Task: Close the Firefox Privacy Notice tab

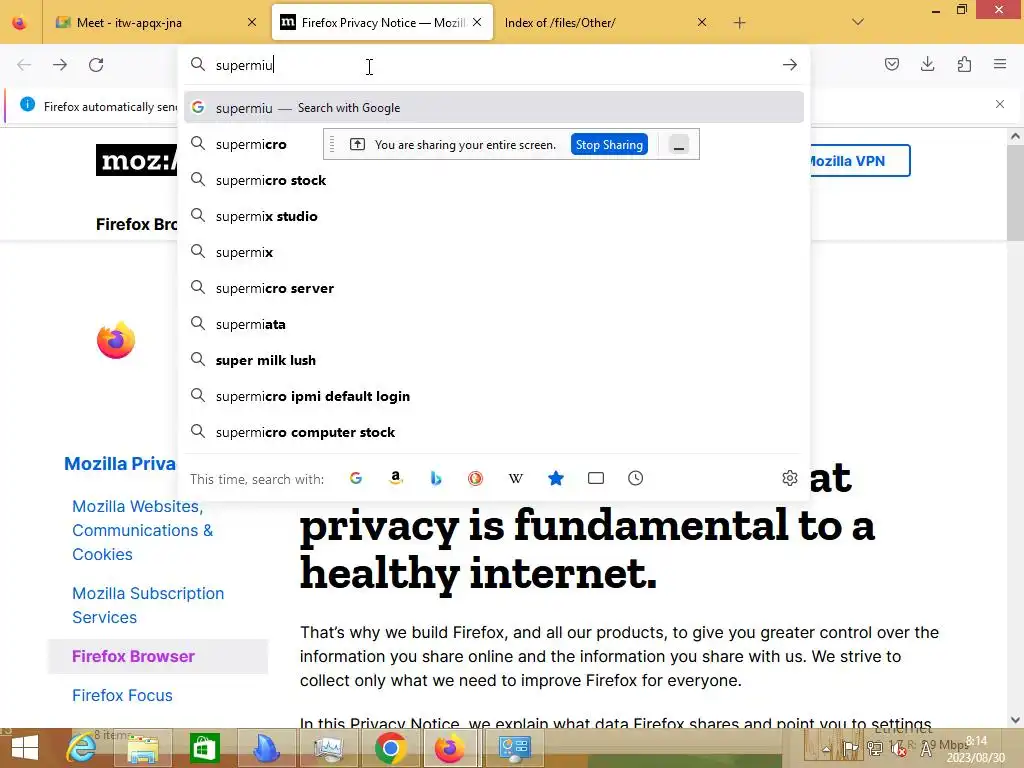Action: click(x=477, y=23)
